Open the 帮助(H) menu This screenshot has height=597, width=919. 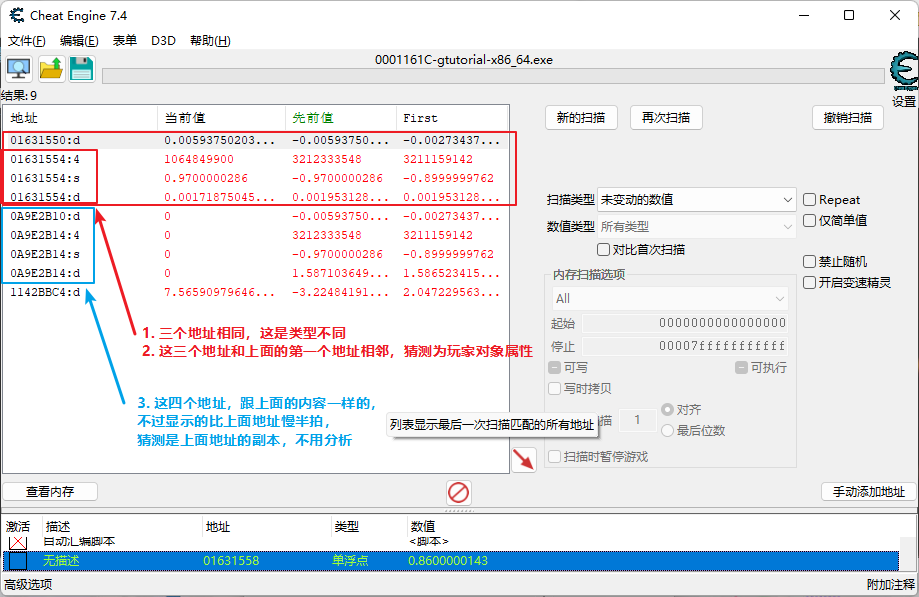point(210,40)
